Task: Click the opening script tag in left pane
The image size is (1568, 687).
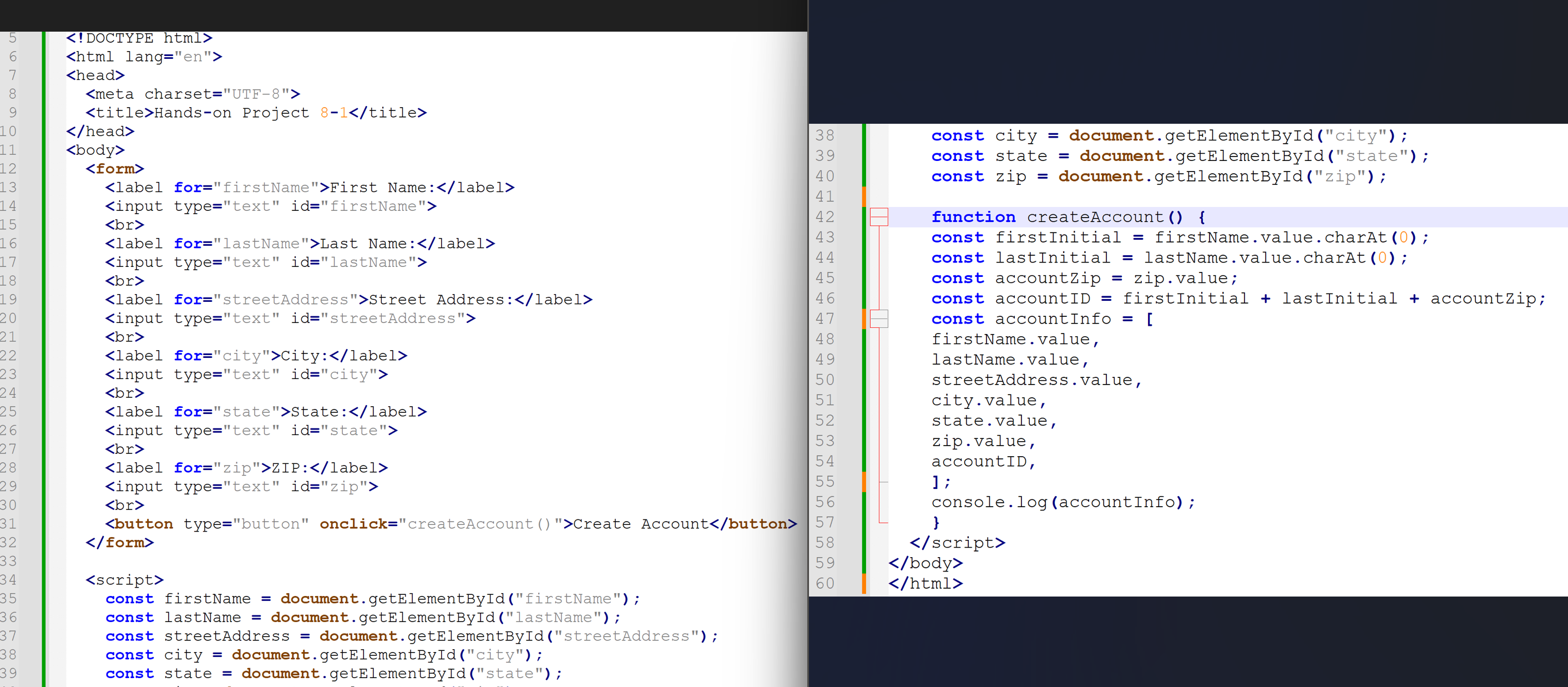Action: pyautogui.click(x=124, y=580)
